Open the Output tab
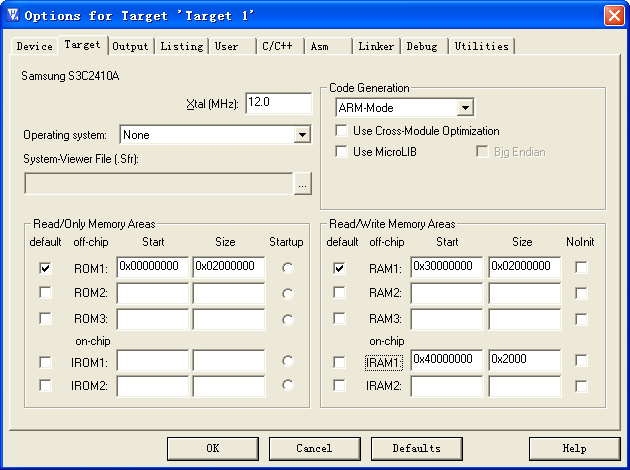 pyautogui.click(x=130, y=46)
